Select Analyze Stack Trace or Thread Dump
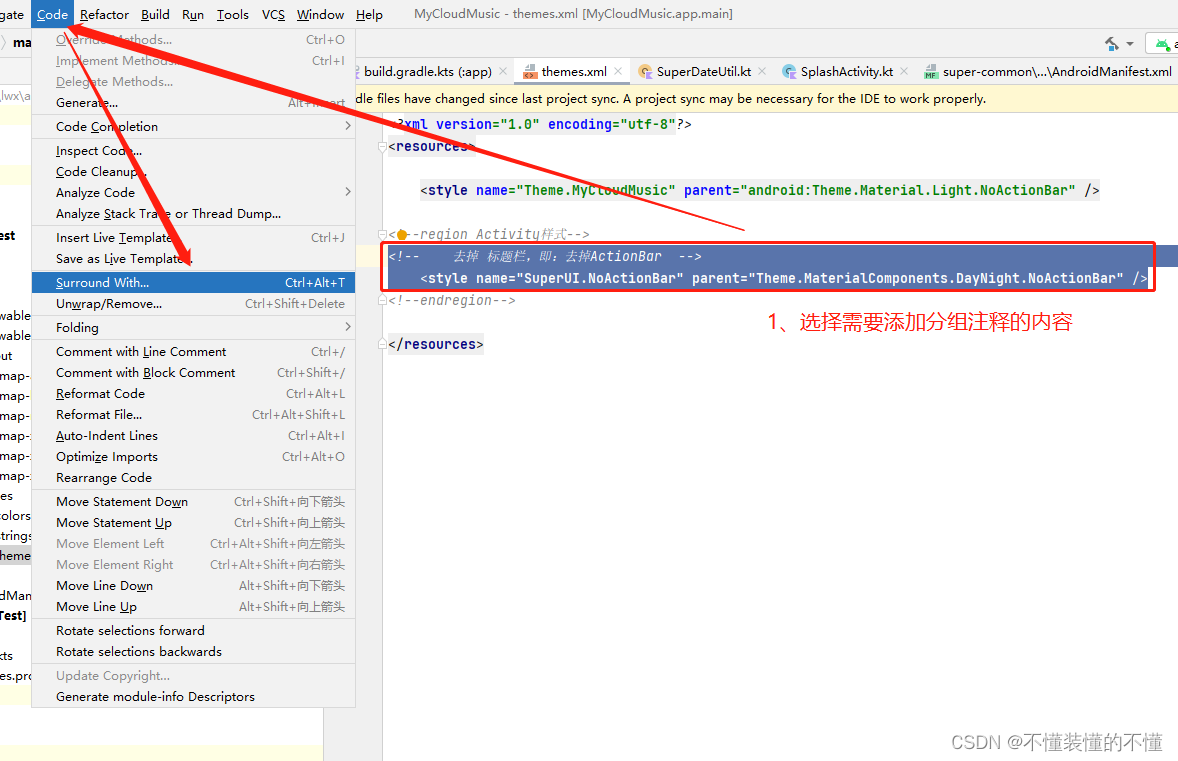This screenshot has height=761, width=1178. tap(194, 213)
